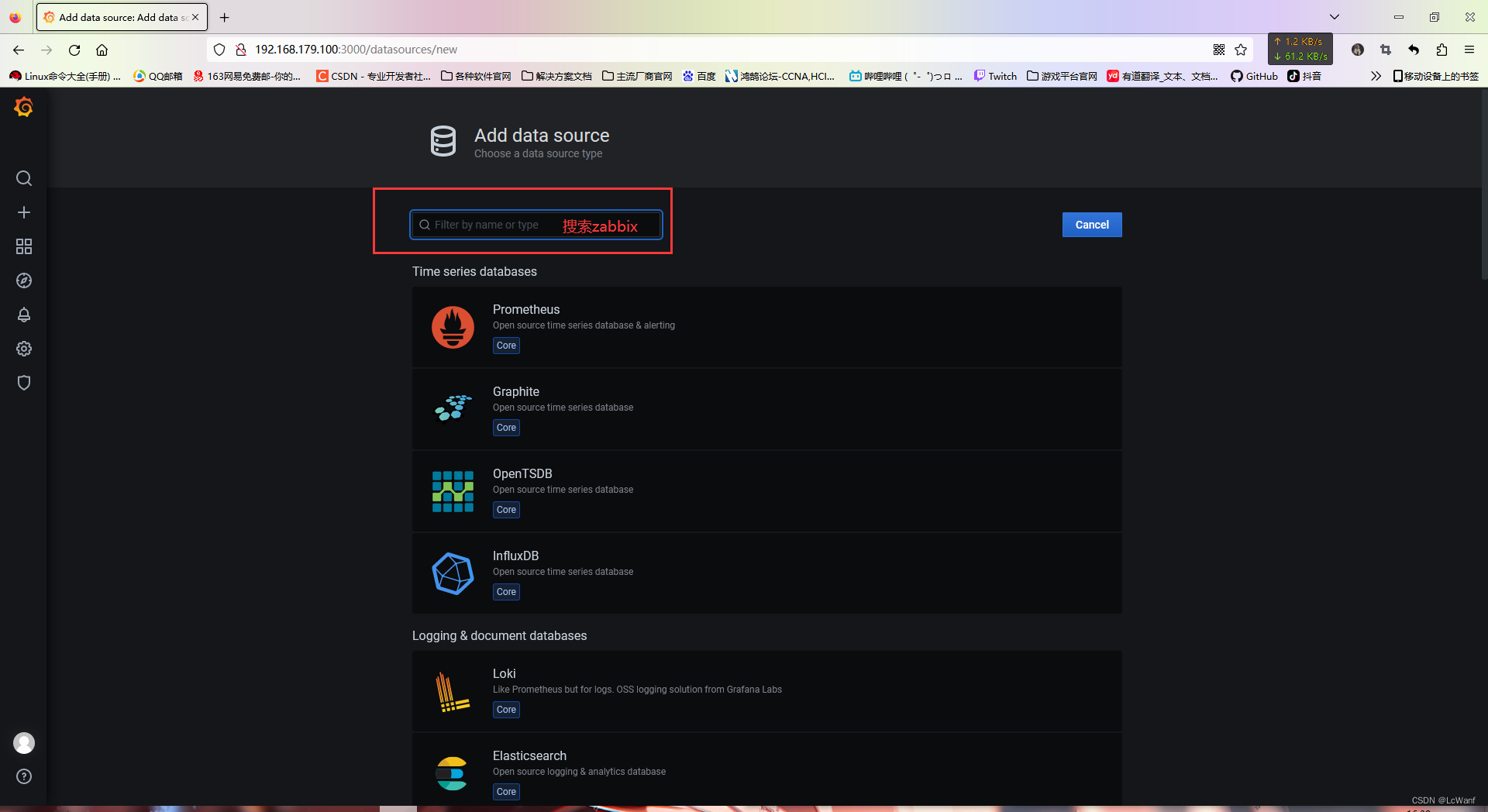Open the 163网易免费邮 bookmark
1488x812 pixels.
point(247,76)
